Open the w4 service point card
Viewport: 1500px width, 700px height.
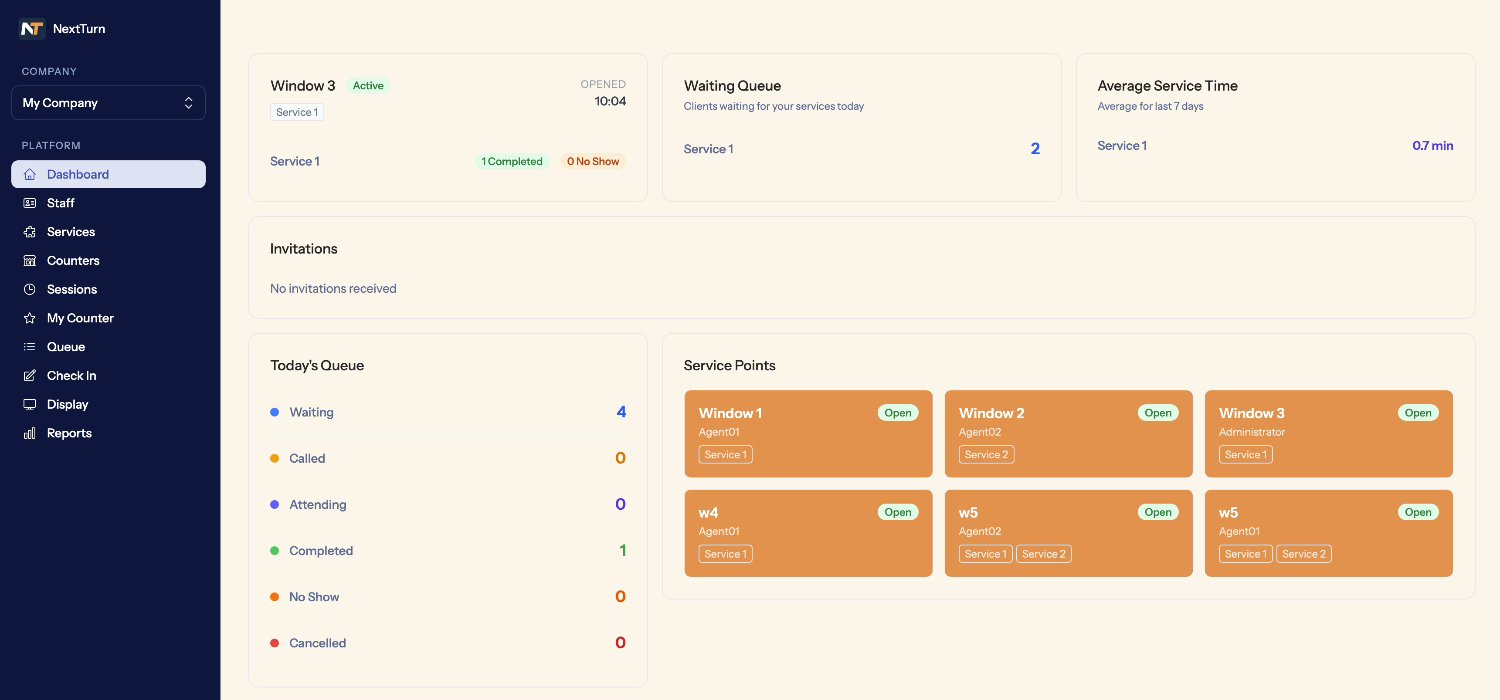pos(808,533)
